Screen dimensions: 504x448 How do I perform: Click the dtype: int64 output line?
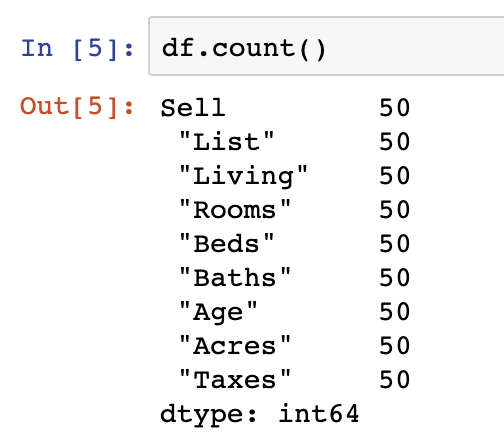click(x=260, y=414)
